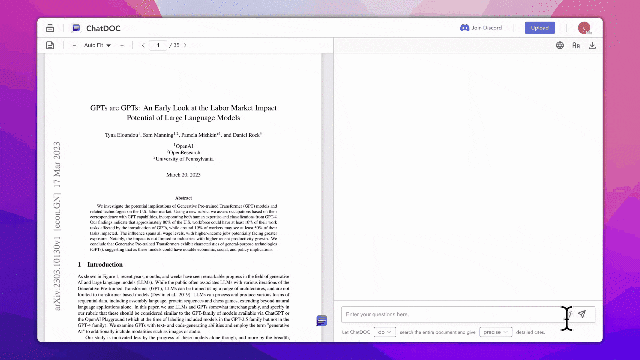
Task: Open the document list drawer icon
Action: (x=50, y=28)
